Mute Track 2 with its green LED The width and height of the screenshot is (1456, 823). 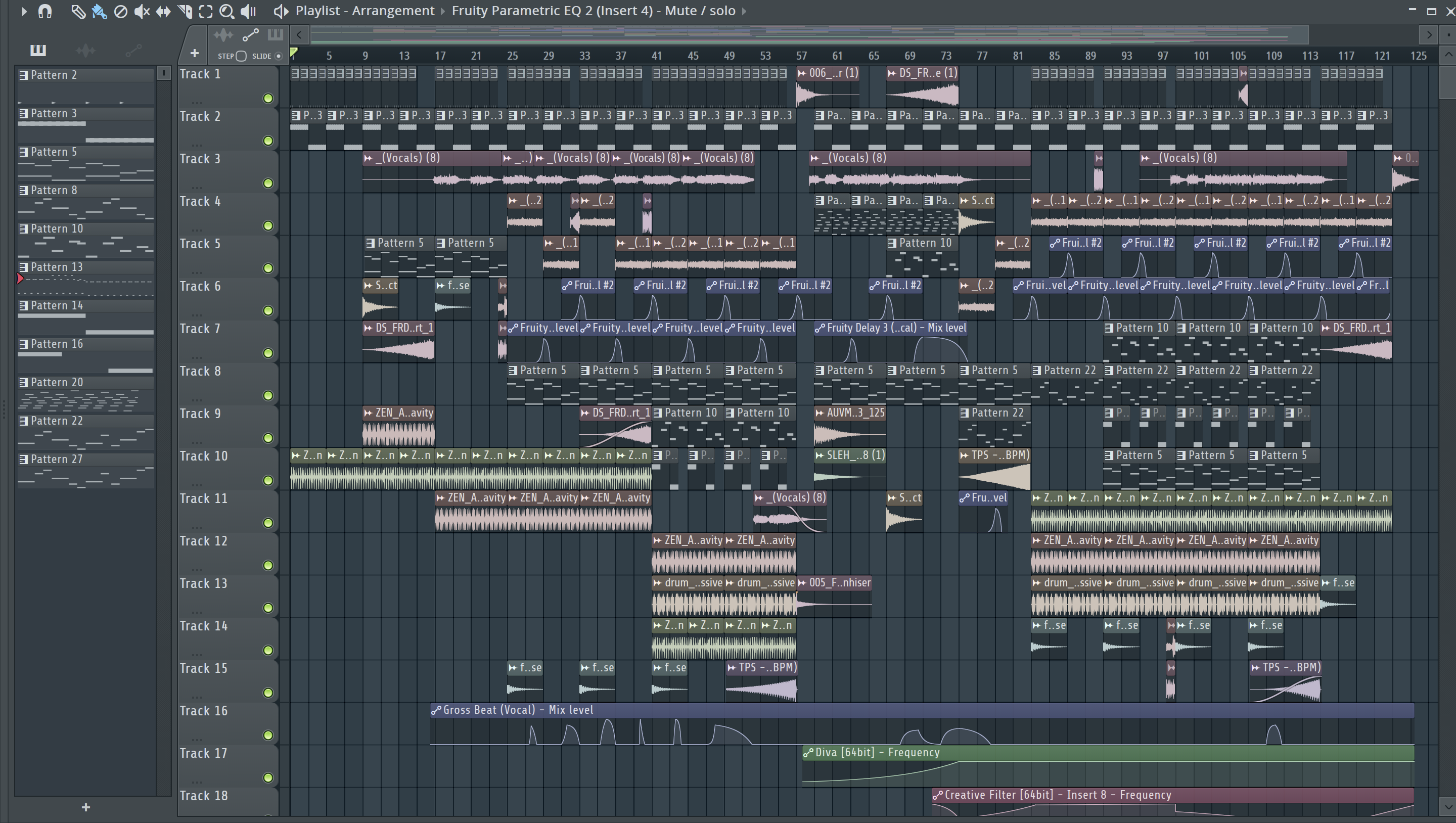point(268,141)
